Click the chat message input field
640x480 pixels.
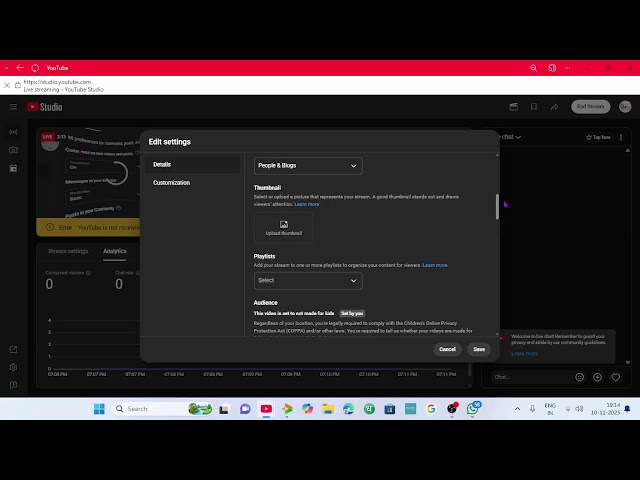[x=530, y=377]
